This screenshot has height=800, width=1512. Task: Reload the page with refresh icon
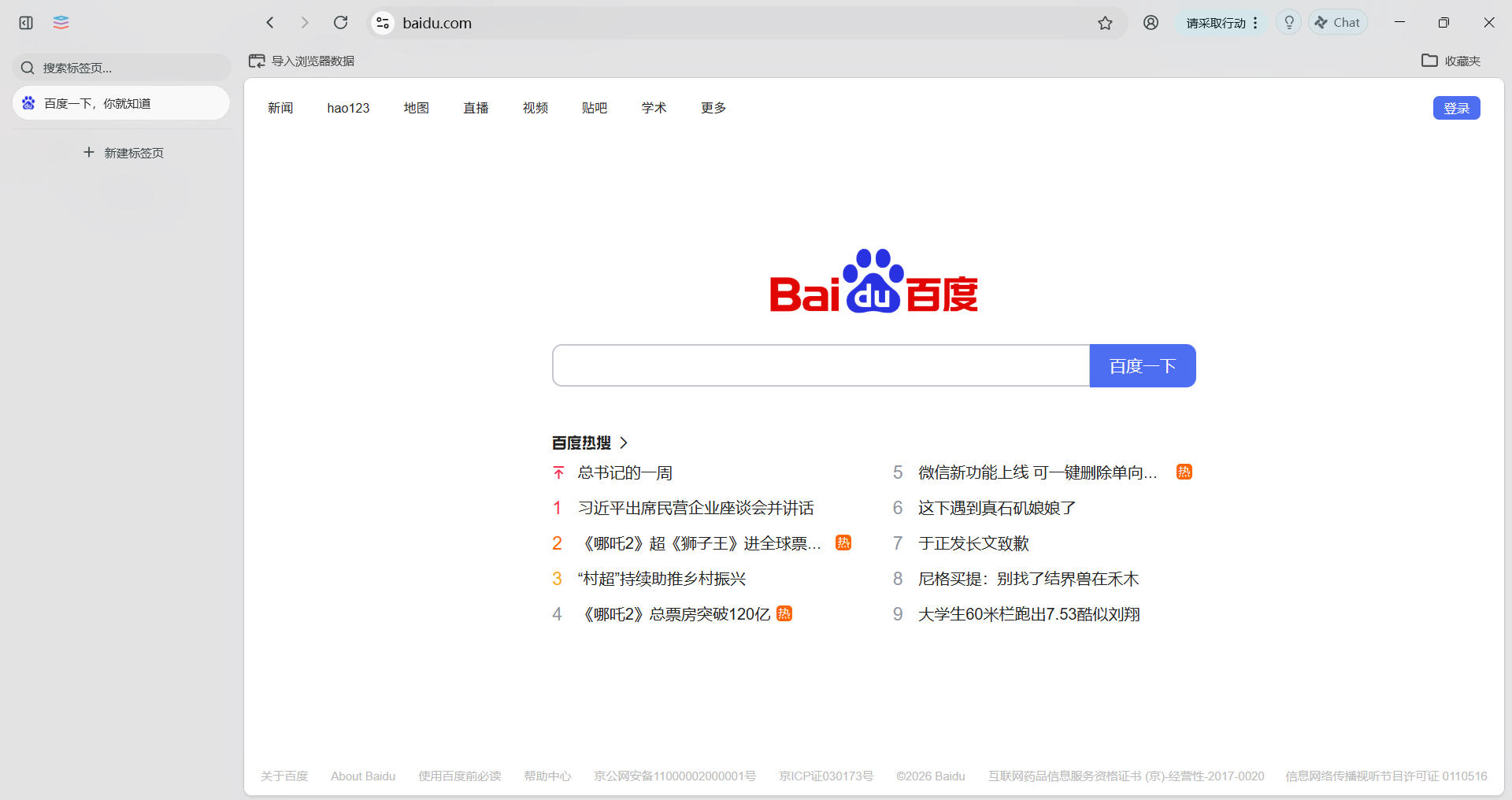click(340, 23)
